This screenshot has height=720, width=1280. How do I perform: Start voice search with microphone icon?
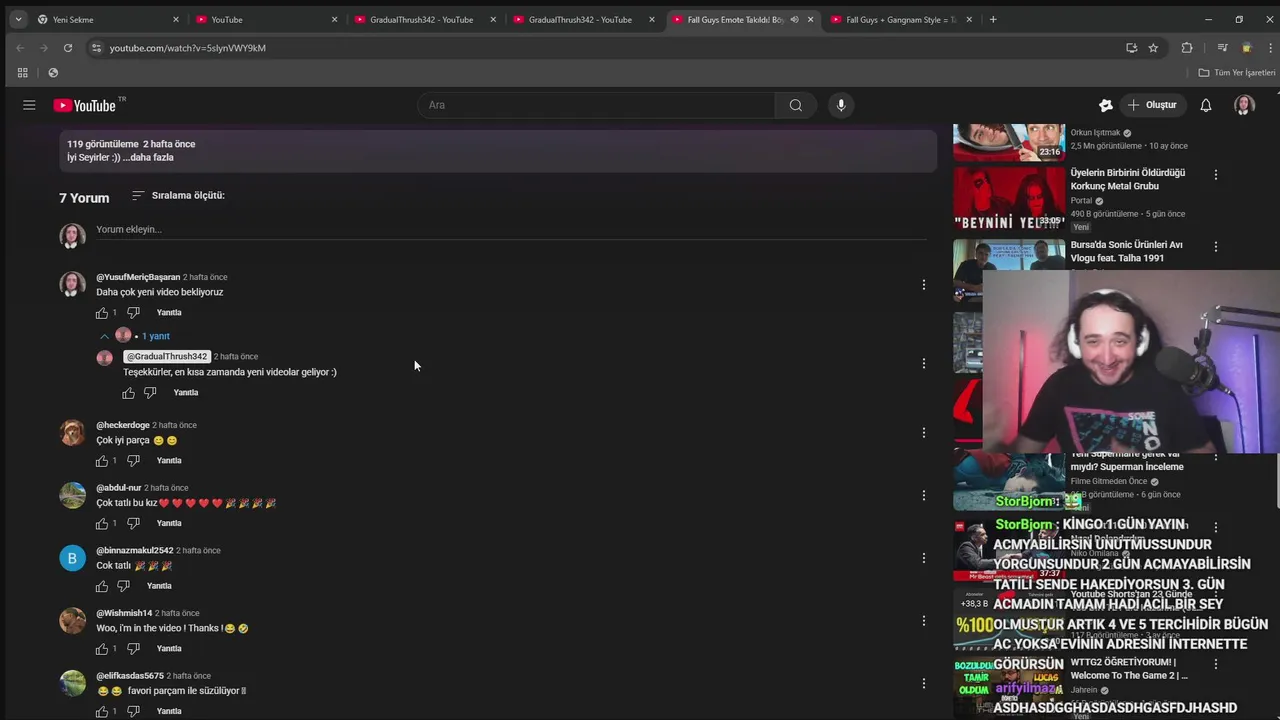[841, 105]
